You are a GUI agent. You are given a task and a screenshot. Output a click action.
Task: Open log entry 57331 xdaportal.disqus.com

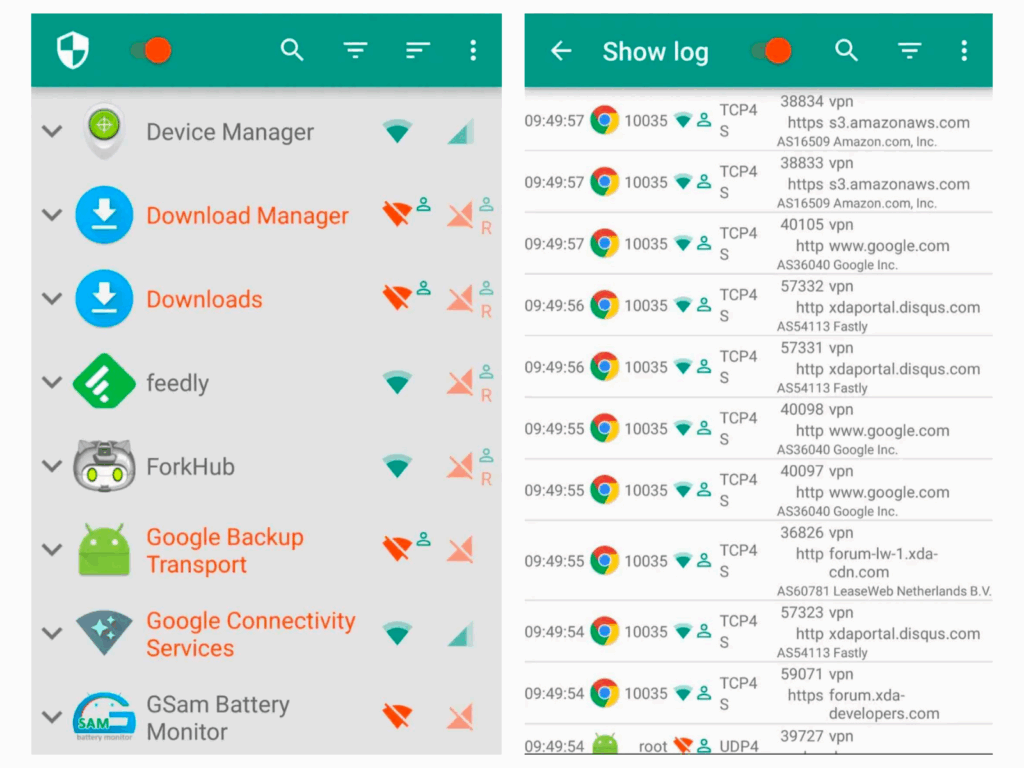click(758, 366)
